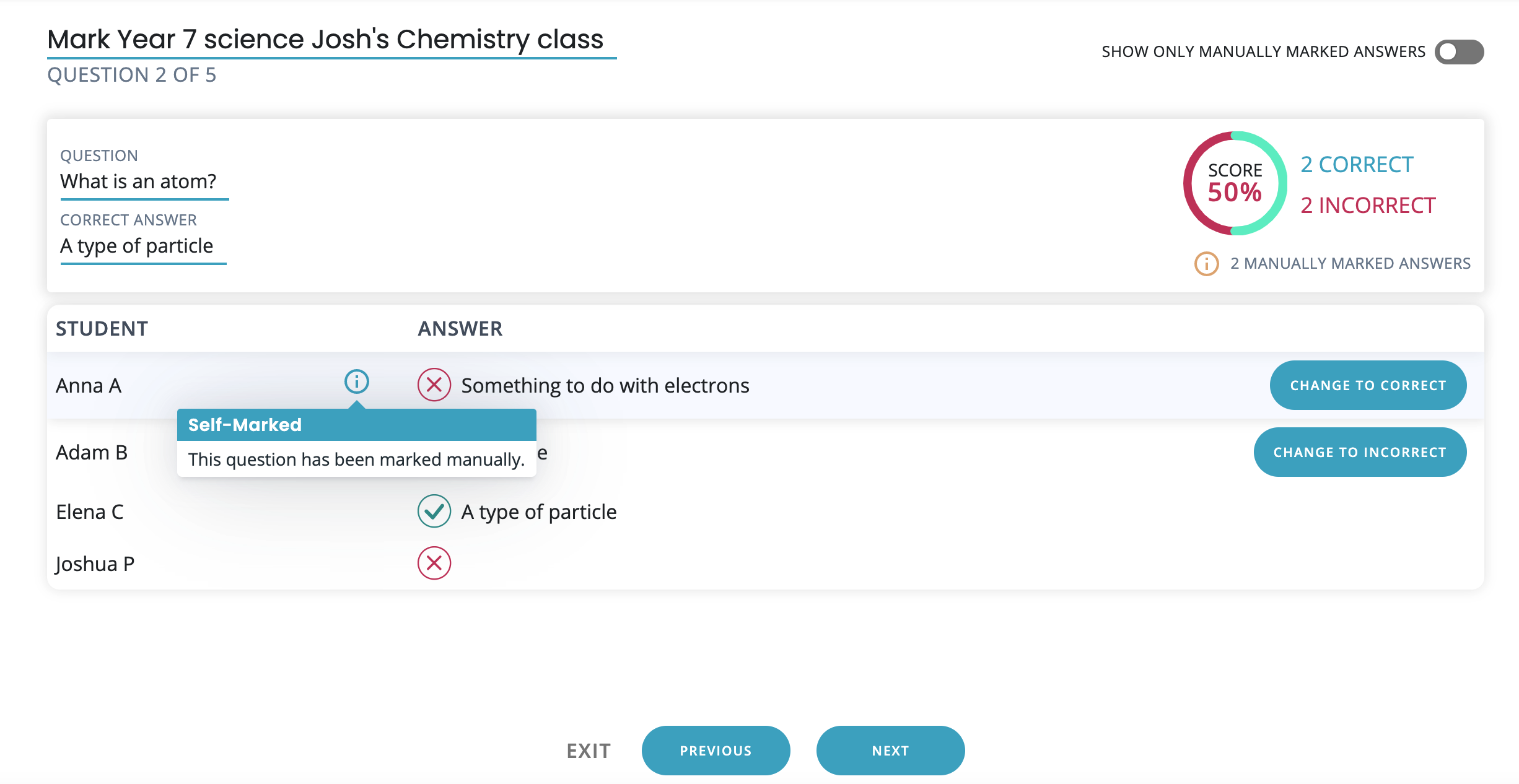The width and height of the screenshot is (1519, 784).
Task: Click the '2 Manually Marked Answers' label
Action: 1350,264
